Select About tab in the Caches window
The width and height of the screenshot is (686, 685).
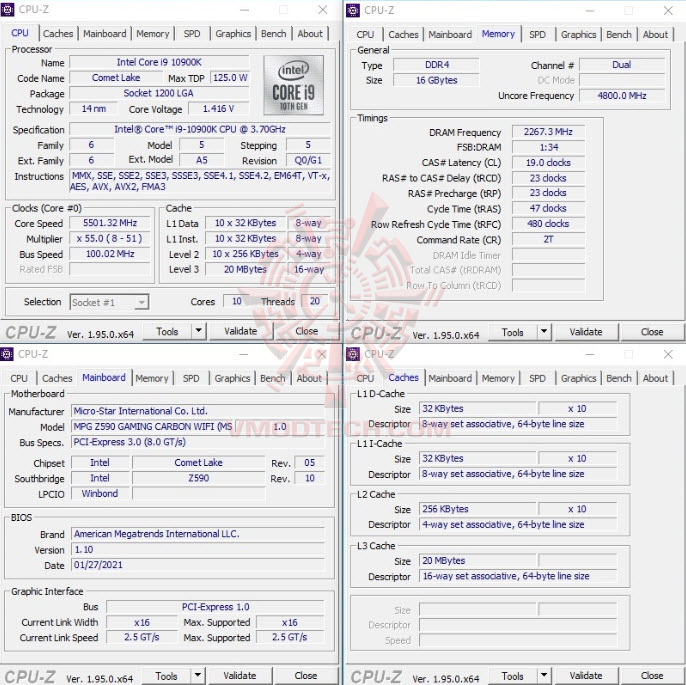[655, 378]
